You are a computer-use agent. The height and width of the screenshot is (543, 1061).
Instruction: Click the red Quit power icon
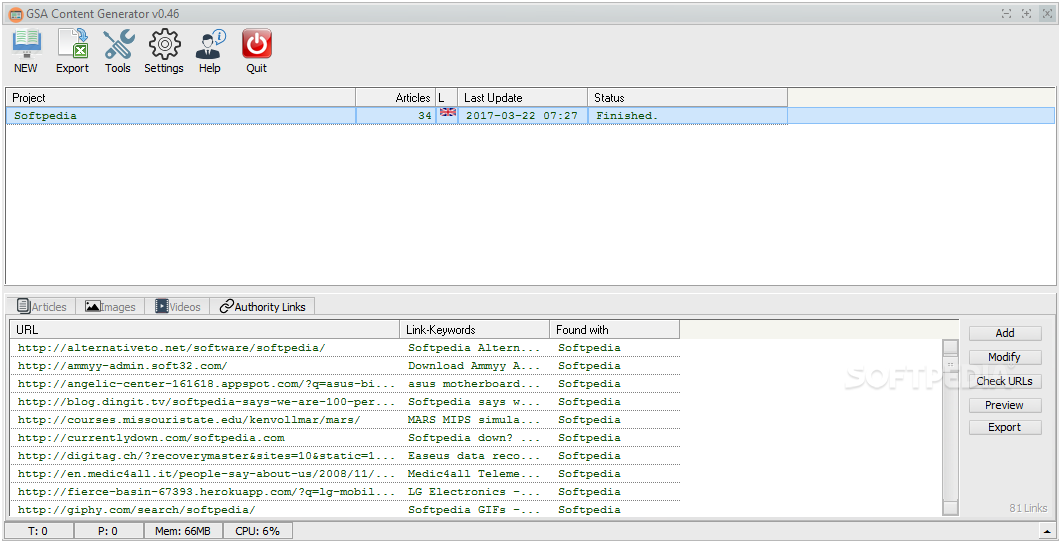[256, 51]
